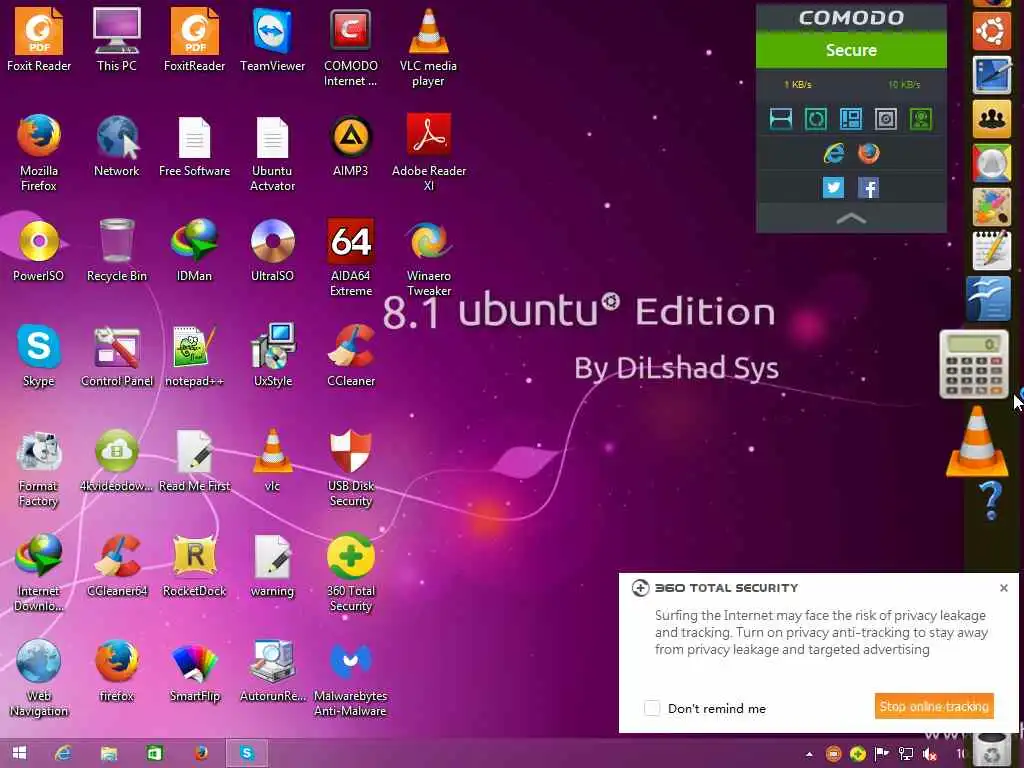Open the warning text file
1024x768 pixels.
click(272, 565)
